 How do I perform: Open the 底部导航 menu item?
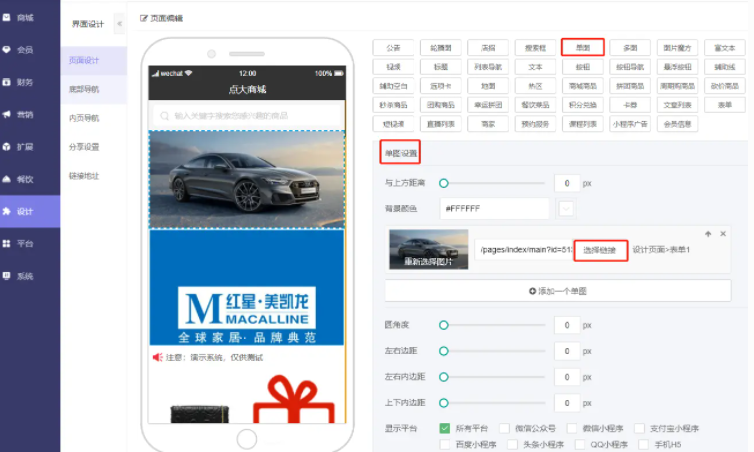point(94,89)
